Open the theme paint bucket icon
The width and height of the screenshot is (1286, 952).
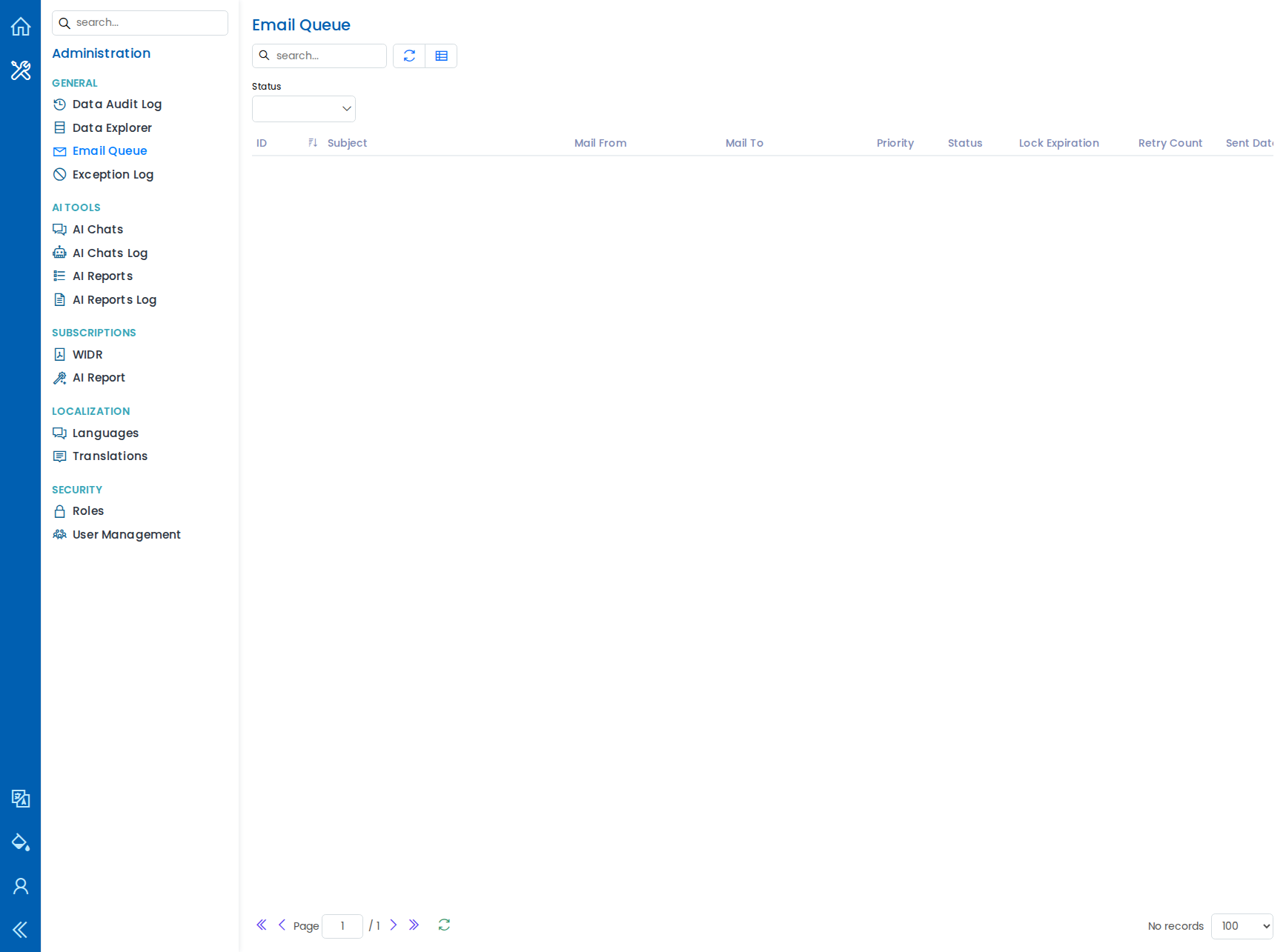pos(21,842)
